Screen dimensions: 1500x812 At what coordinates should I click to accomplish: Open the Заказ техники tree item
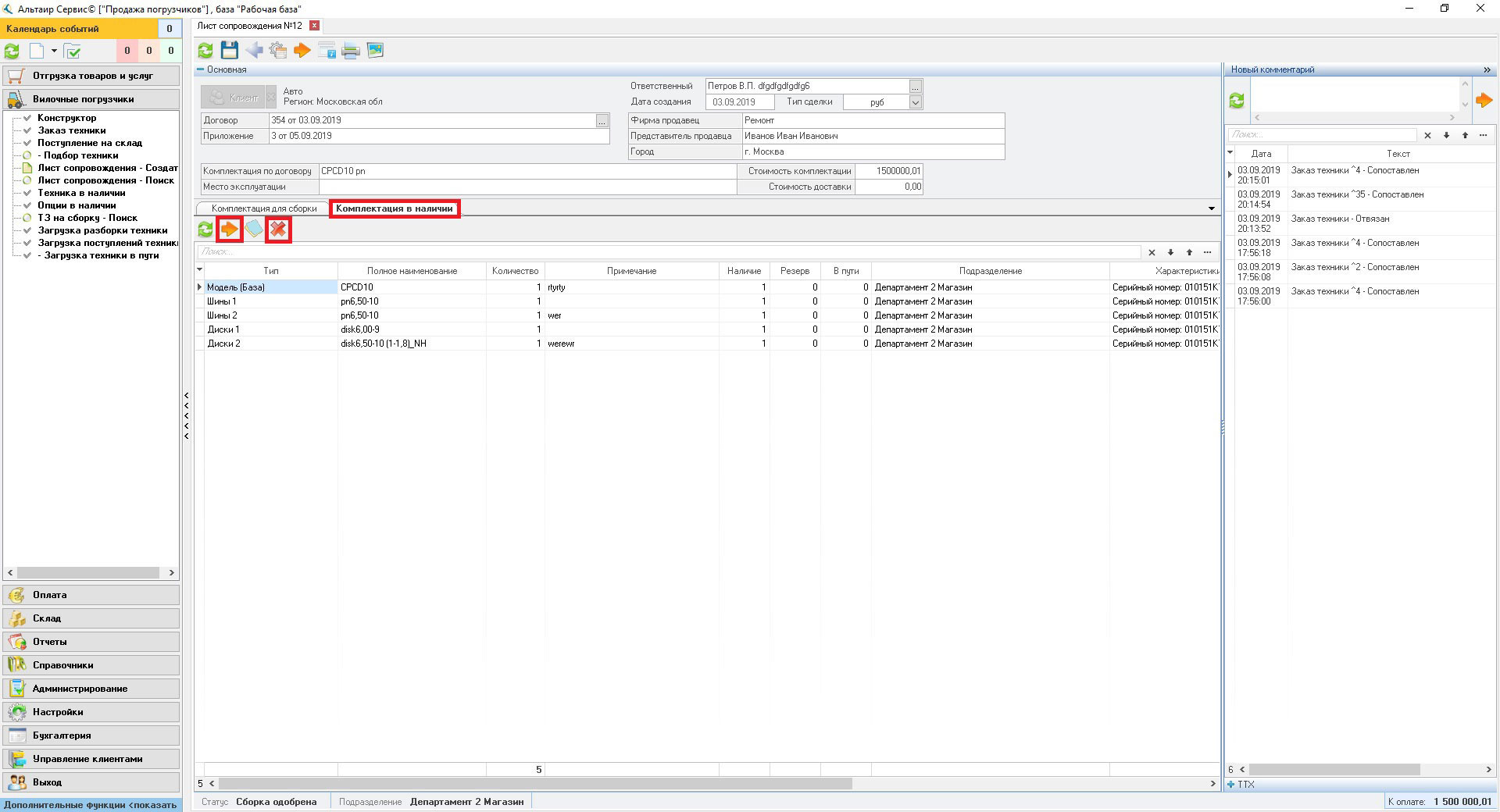pos(72,130)
